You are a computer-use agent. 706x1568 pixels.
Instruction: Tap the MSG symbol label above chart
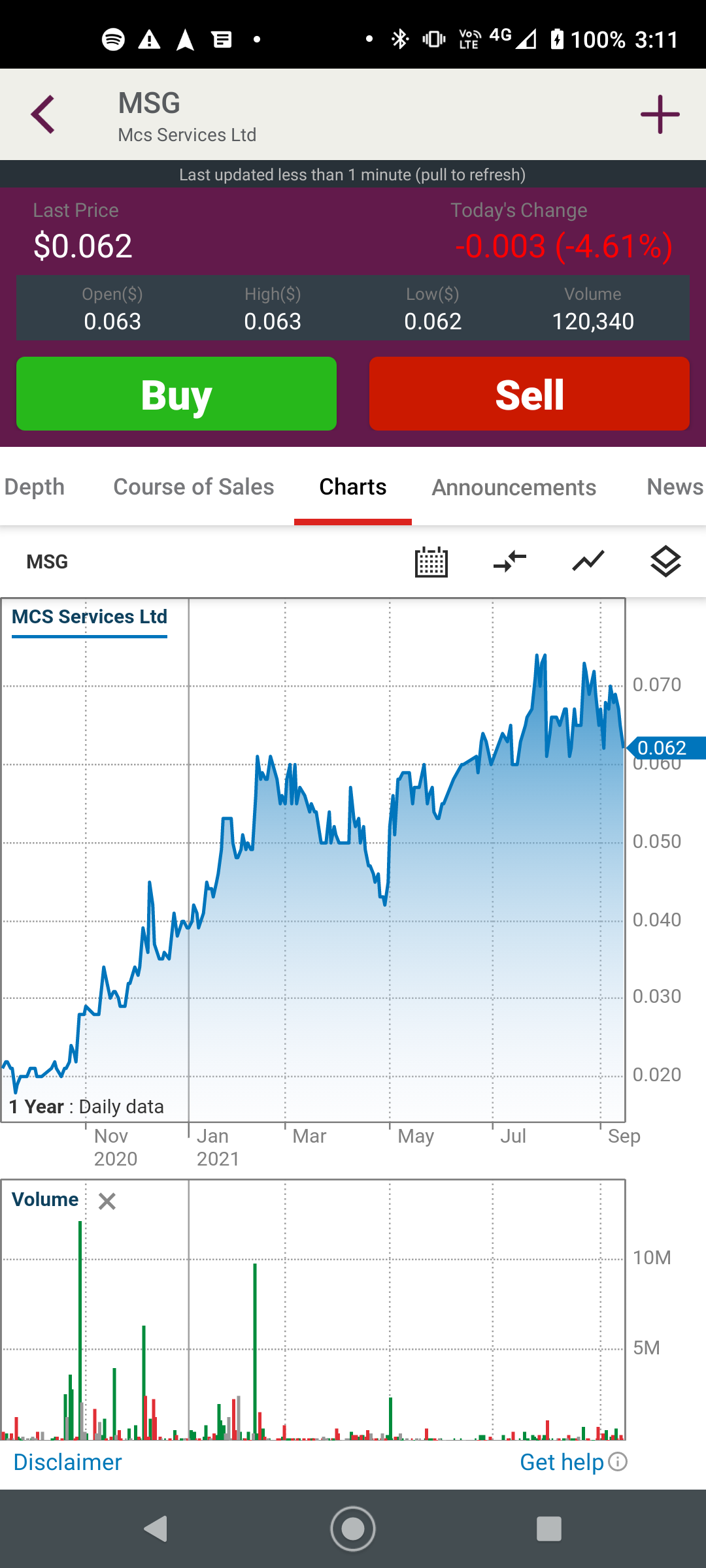click(x=47, y=562)
